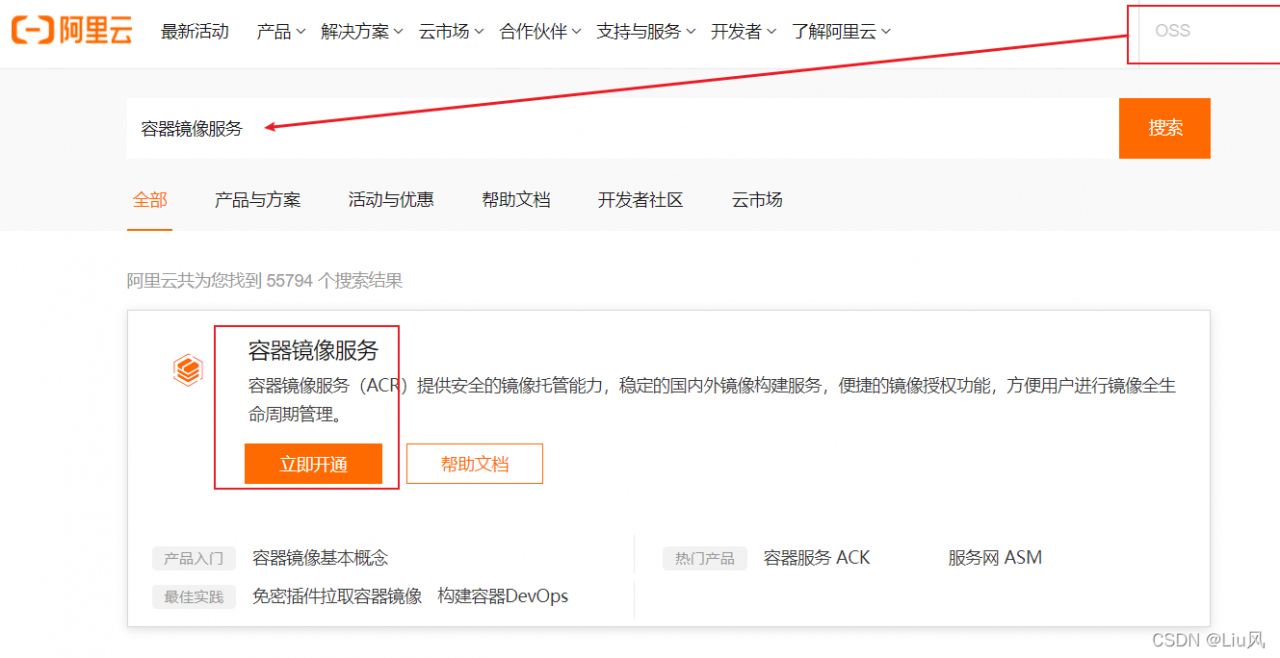Expand the 了解阿里云 dropdown menu
Image resolution: width=1280 pixels, height=658 pixels.
pyautogui.click(x=842, y=32)
